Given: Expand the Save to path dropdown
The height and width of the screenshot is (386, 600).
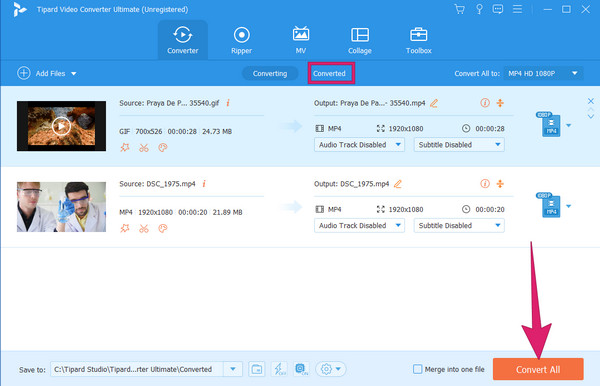Looking at the screenshot, I should pyautogui.click(x=233, y=369).
